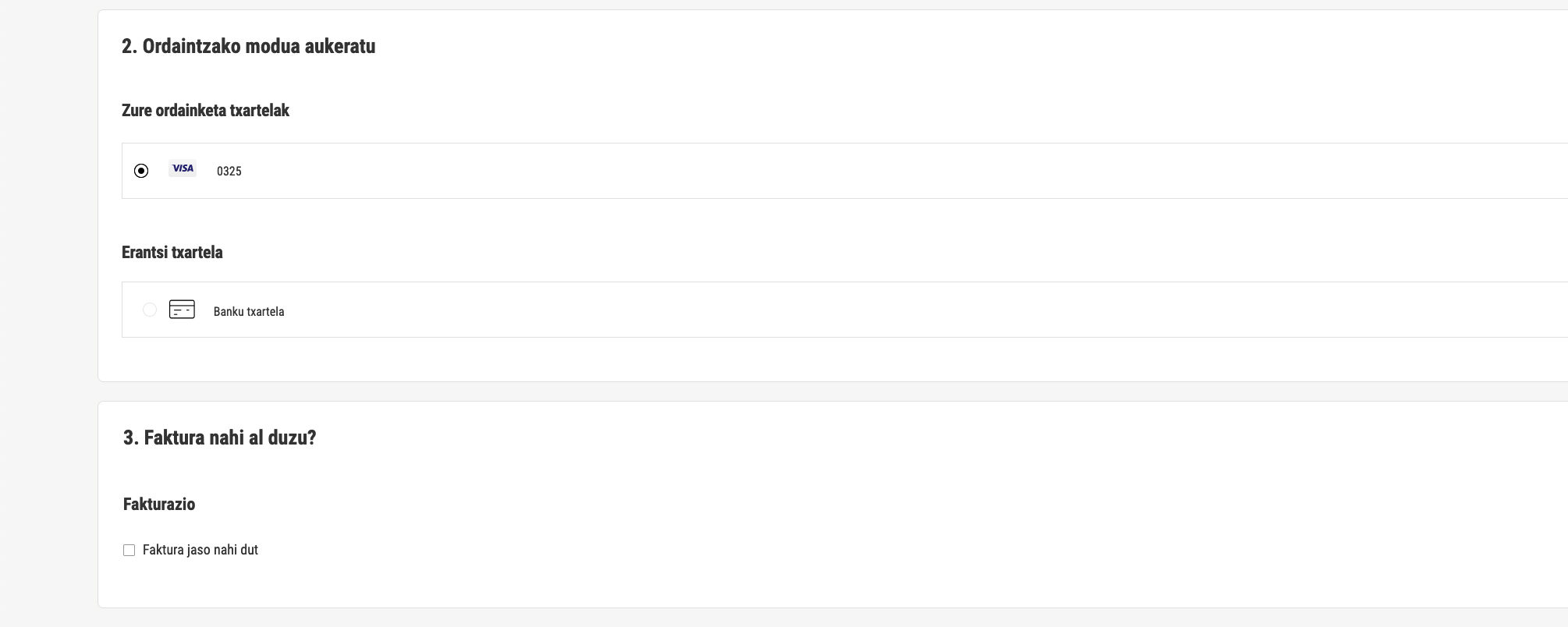This screenshot has width=1568, height=627.
Task: Select the Visa 0325 radio button
Action: pos(141,171)
